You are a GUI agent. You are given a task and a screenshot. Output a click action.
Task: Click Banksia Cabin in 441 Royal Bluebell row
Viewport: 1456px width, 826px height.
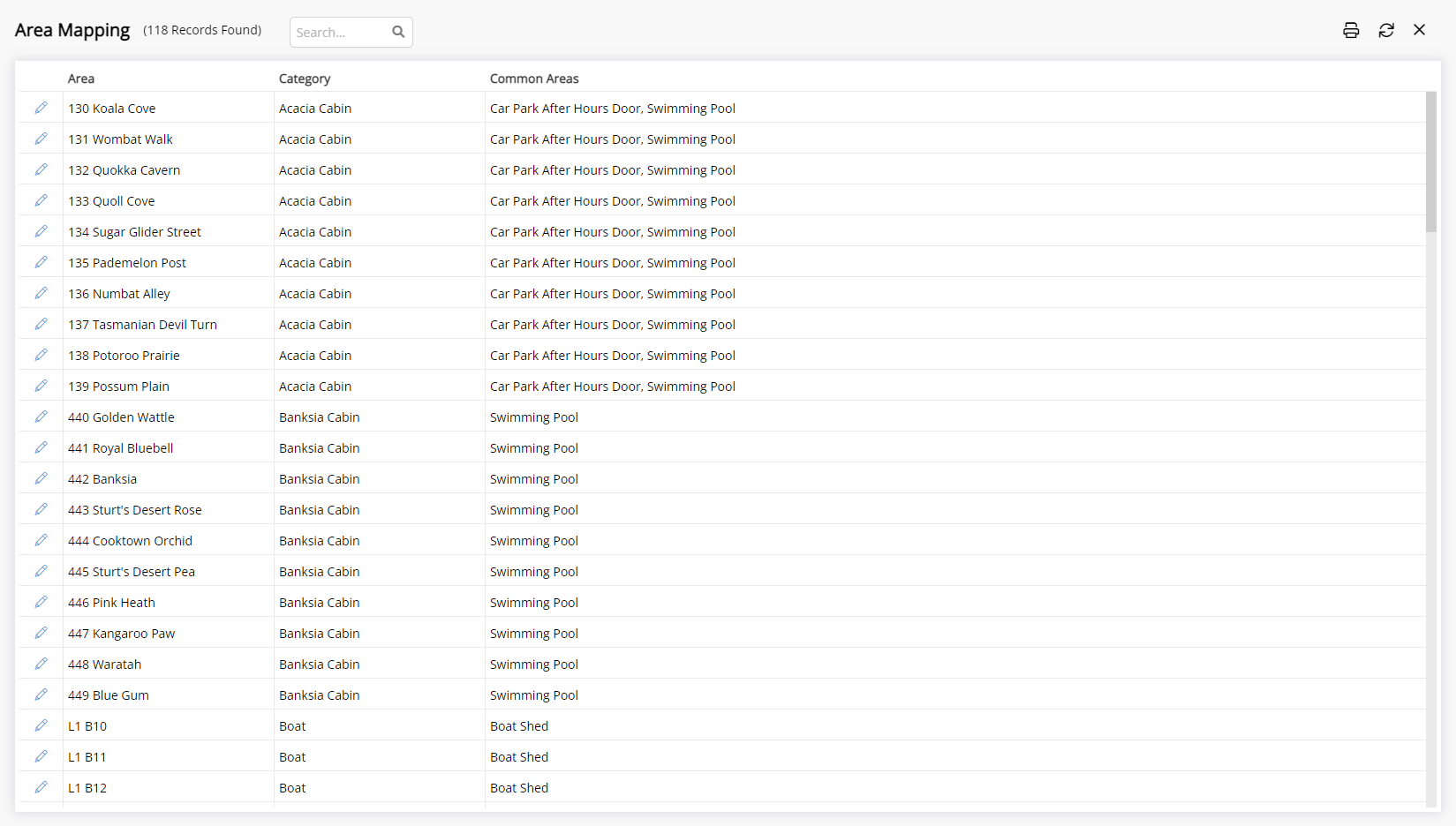point(320,448)
